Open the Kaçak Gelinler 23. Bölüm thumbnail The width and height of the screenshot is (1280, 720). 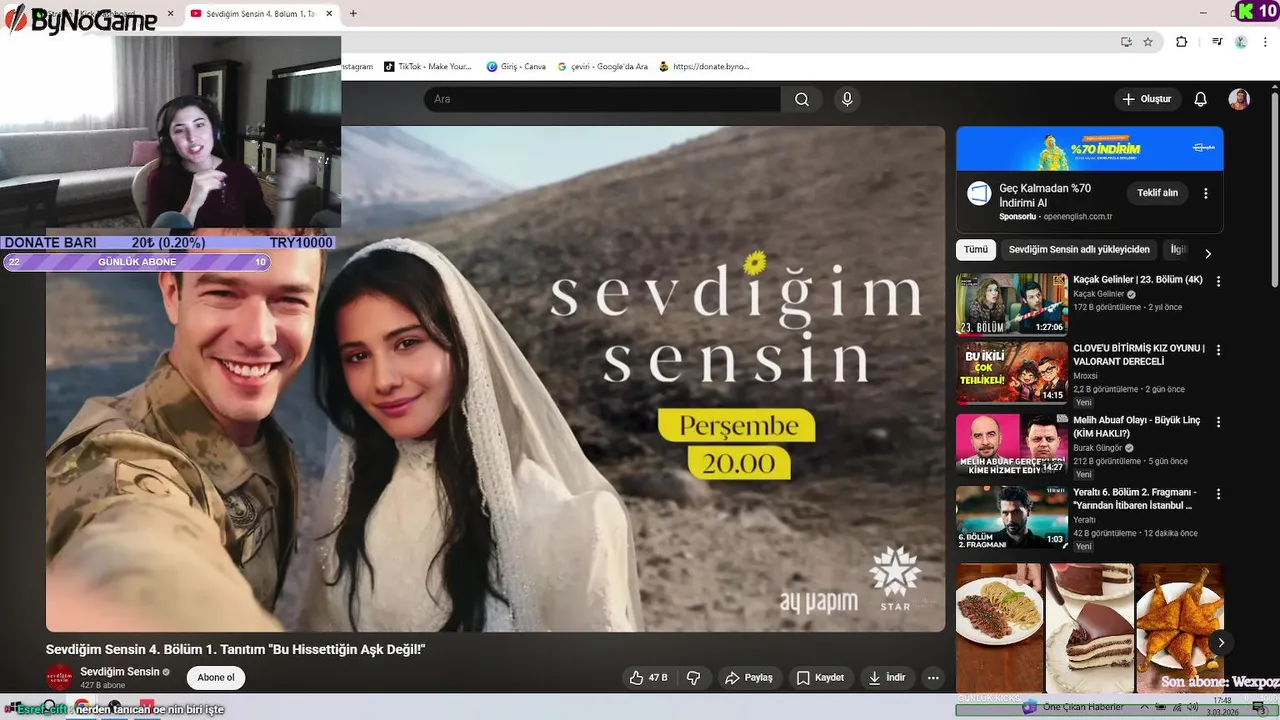coord(1012,305)
